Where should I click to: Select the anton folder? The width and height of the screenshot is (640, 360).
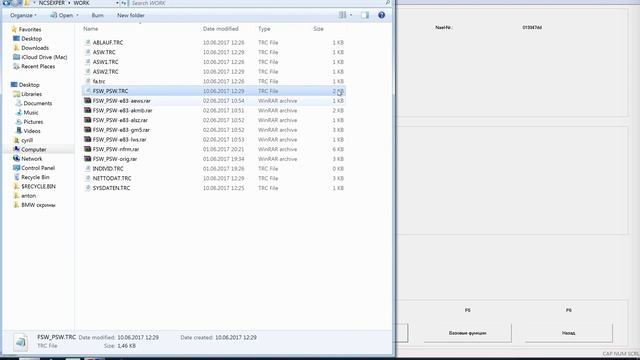29,196
